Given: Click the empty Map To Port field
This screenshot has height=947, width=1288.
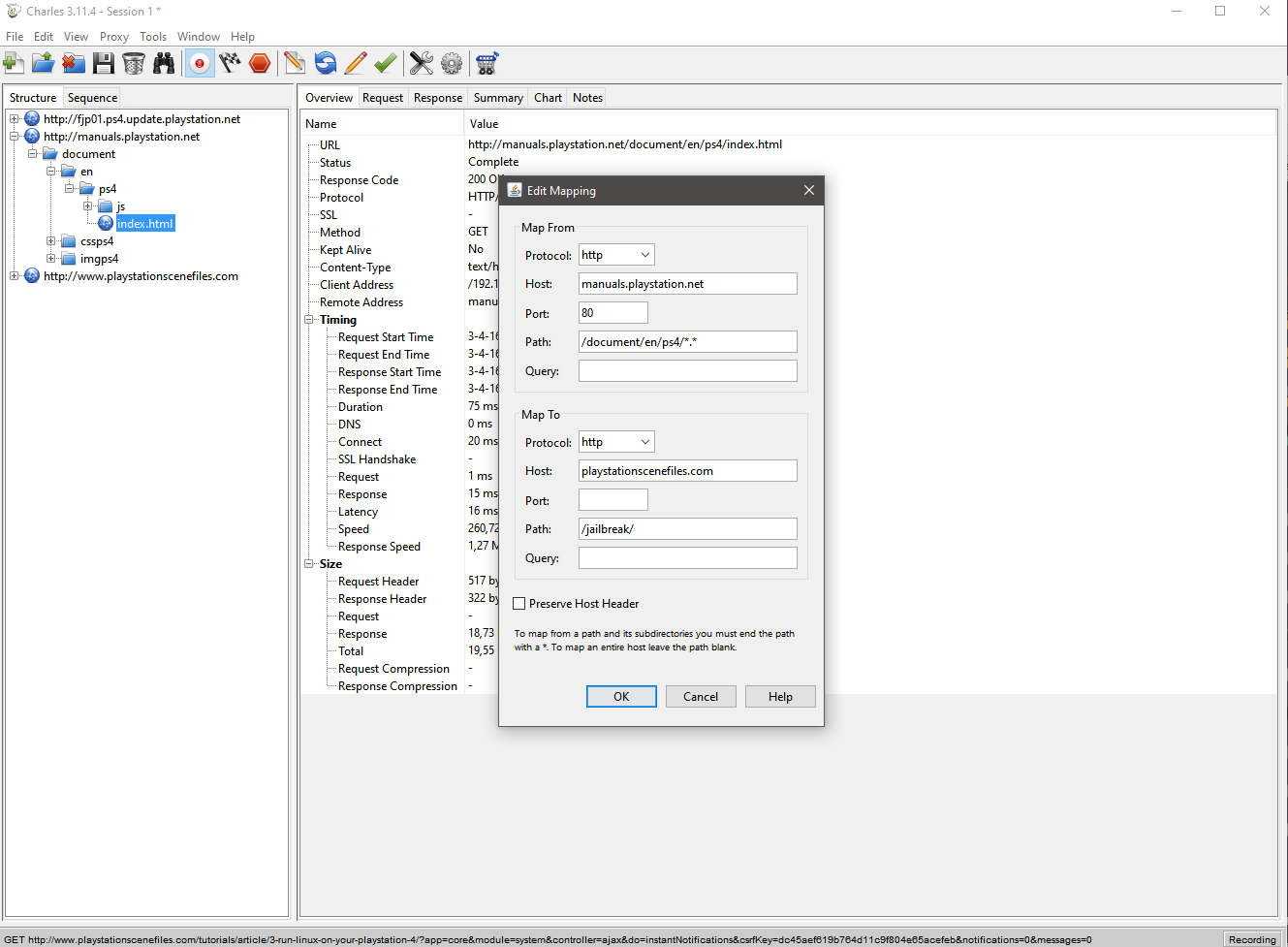Looking at the screenshot, I should tap(613, 500).
